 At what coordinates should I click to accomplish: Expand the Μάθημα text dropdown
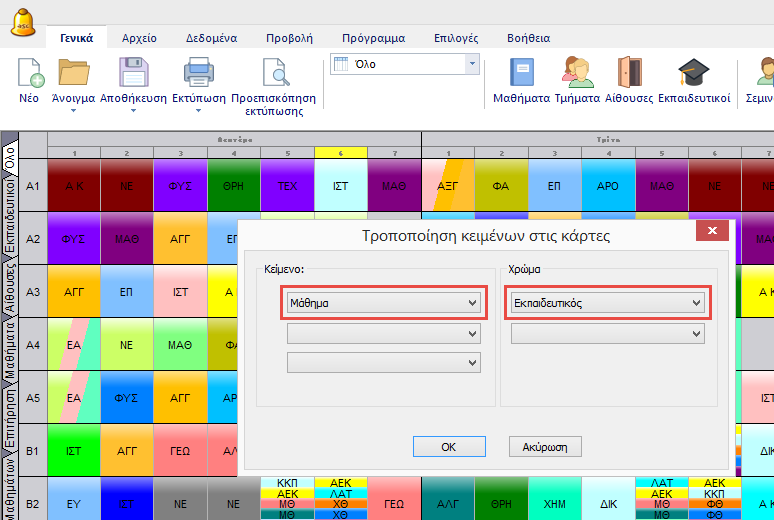pos(383,302)
